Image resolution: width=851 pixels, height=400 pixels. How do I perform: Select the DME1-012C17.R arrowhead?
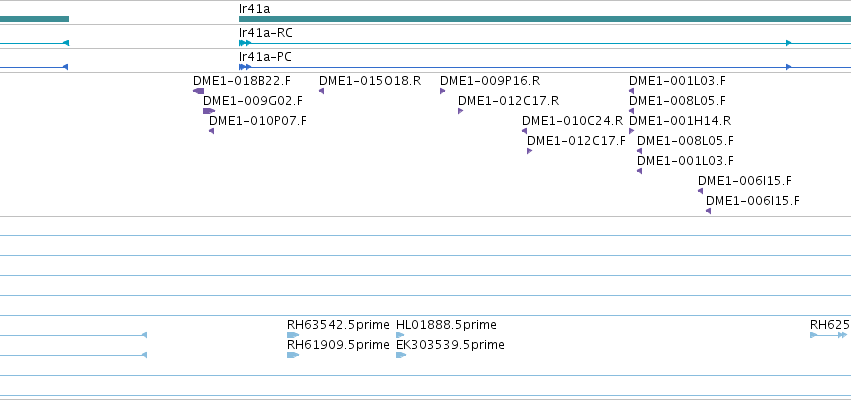click(460, 111)
